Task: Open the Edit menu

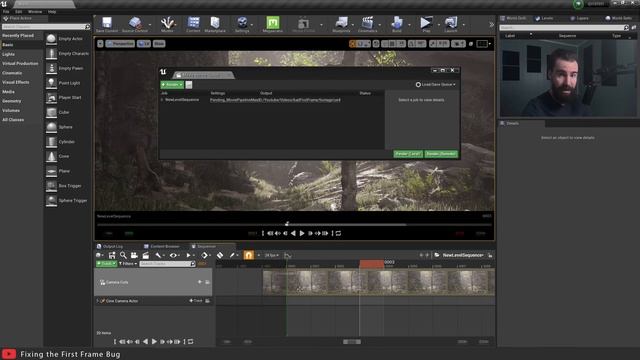Action: [19, 11]
